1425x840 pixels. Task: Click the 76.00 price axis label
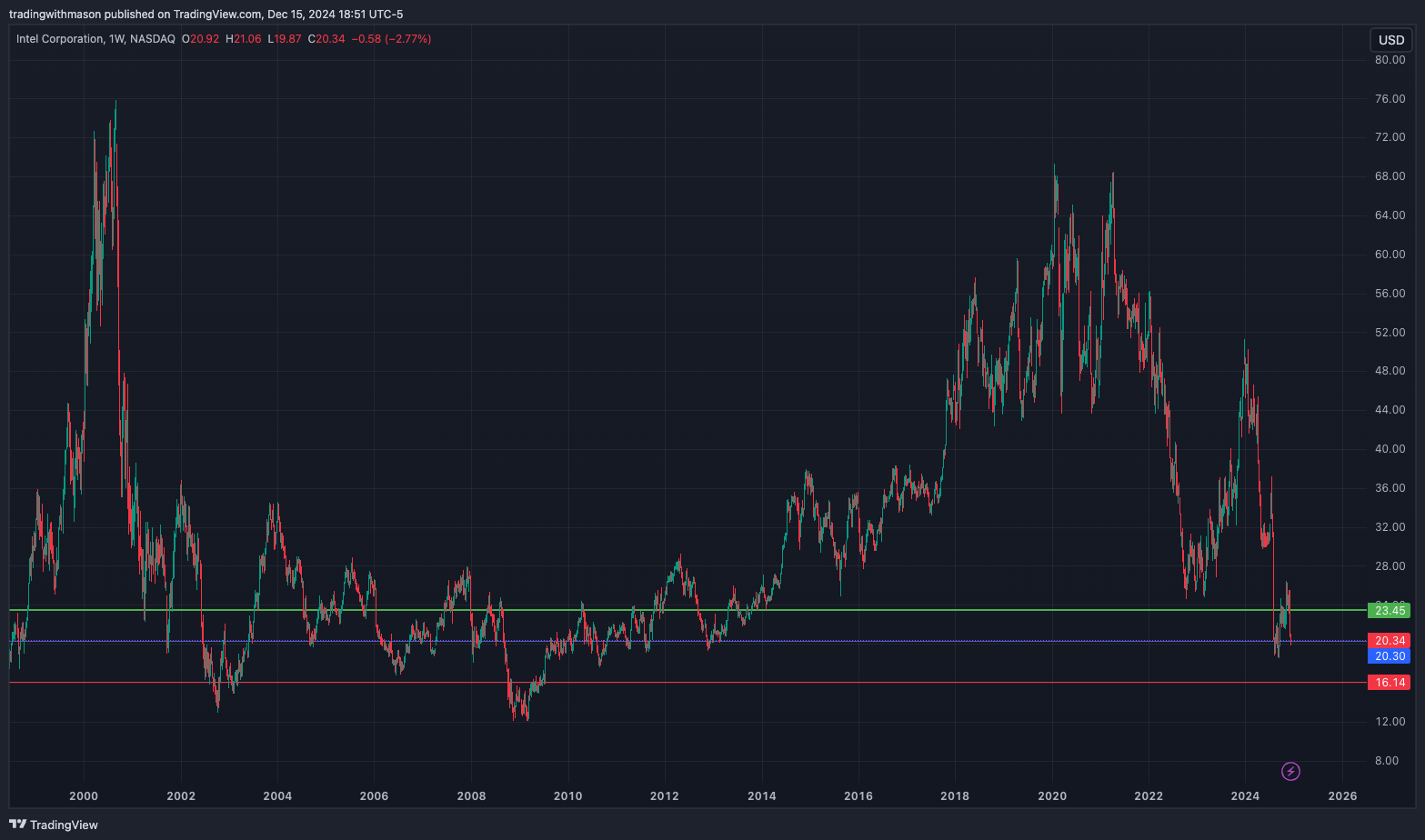point(1390,99)
